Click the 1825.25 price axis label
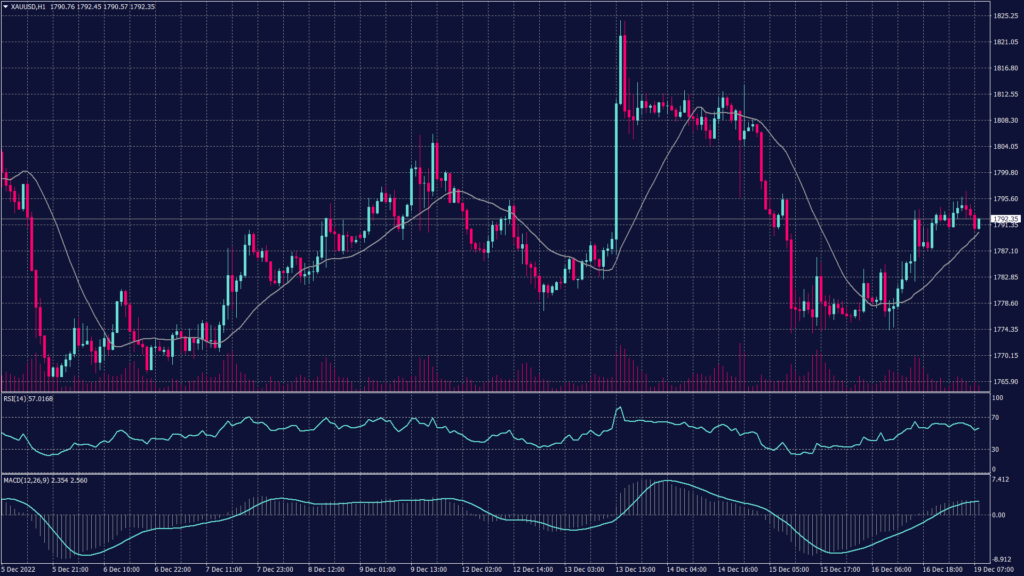The image size is (1024, 576). 1004,16
